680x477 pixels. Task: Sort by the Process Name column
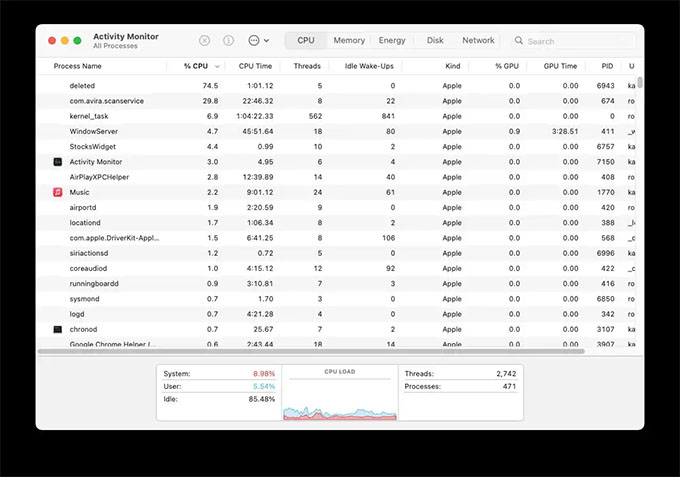click(x=78, y=66)
